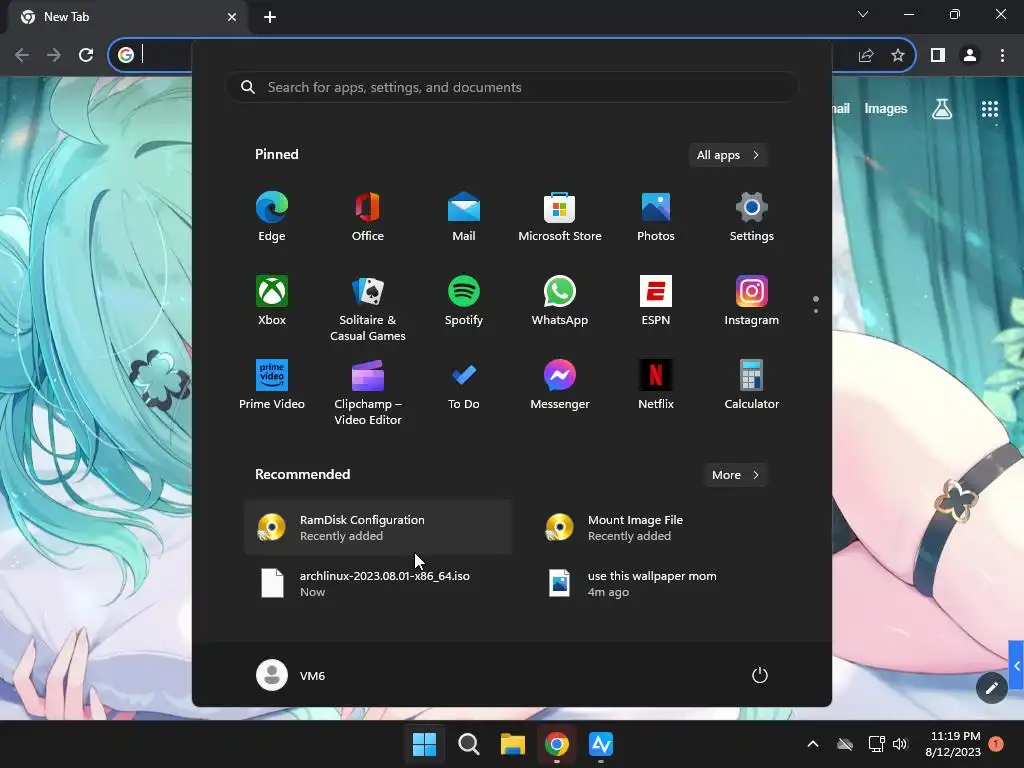The height and width of the screenshot is (768, 1024).
Task: Go to next pinned apps page dot
Action: [x=816, y=311]
